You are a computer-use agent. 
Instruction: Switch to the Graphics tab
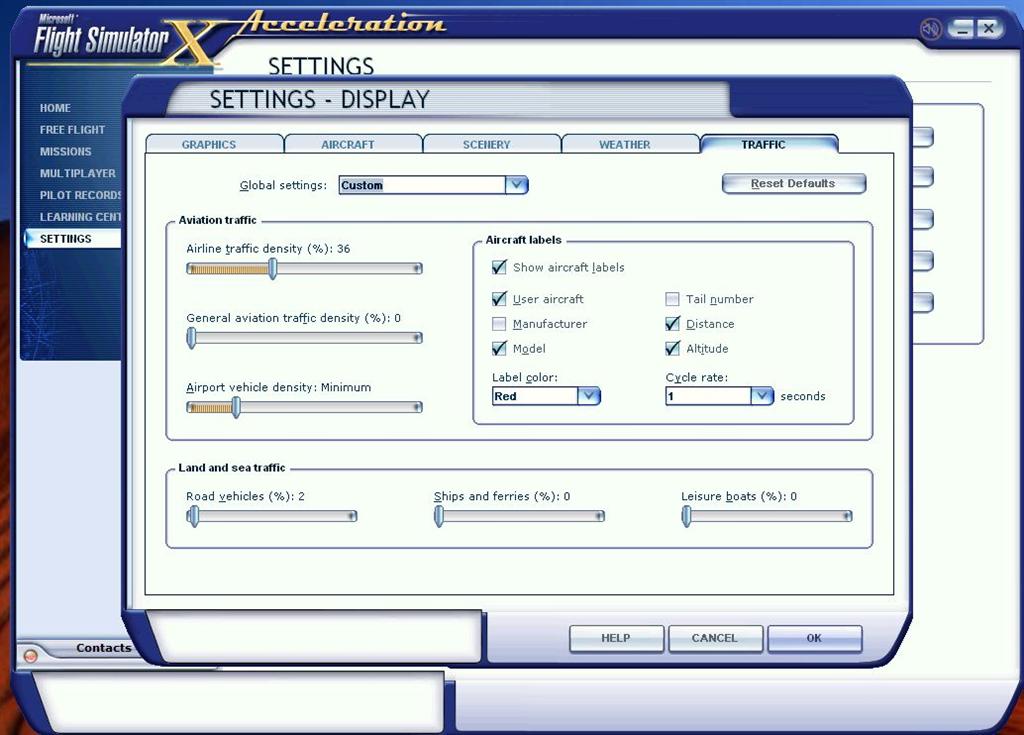[x=209, y=145]
